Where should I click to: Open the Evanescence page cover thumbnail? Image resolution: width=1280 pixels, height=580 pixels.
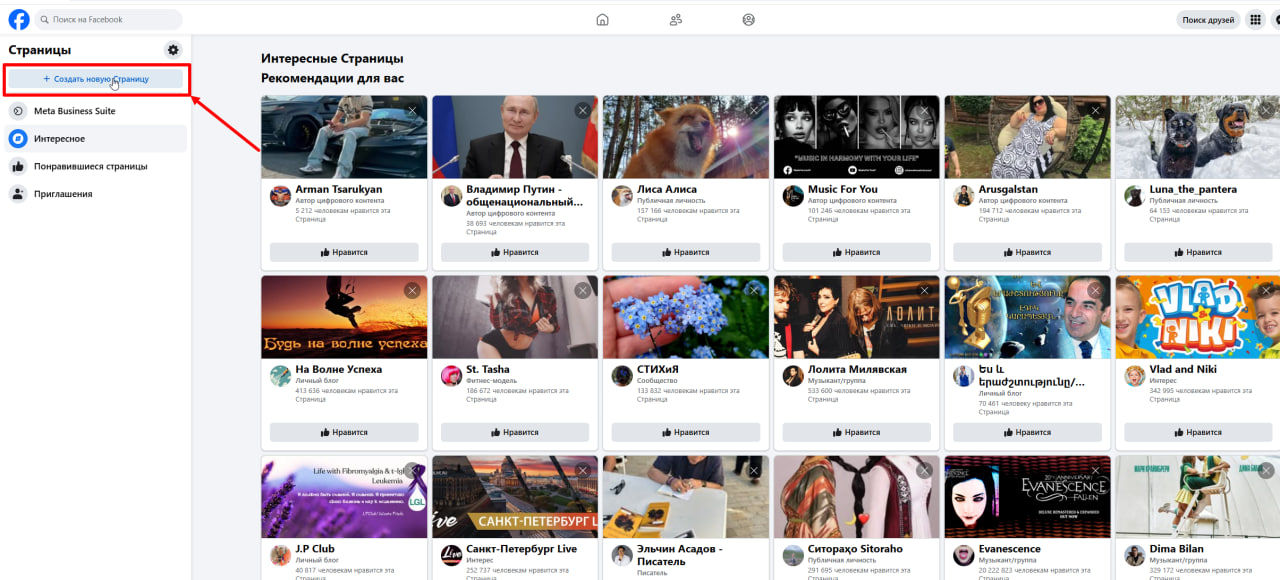pos(1027,497)
